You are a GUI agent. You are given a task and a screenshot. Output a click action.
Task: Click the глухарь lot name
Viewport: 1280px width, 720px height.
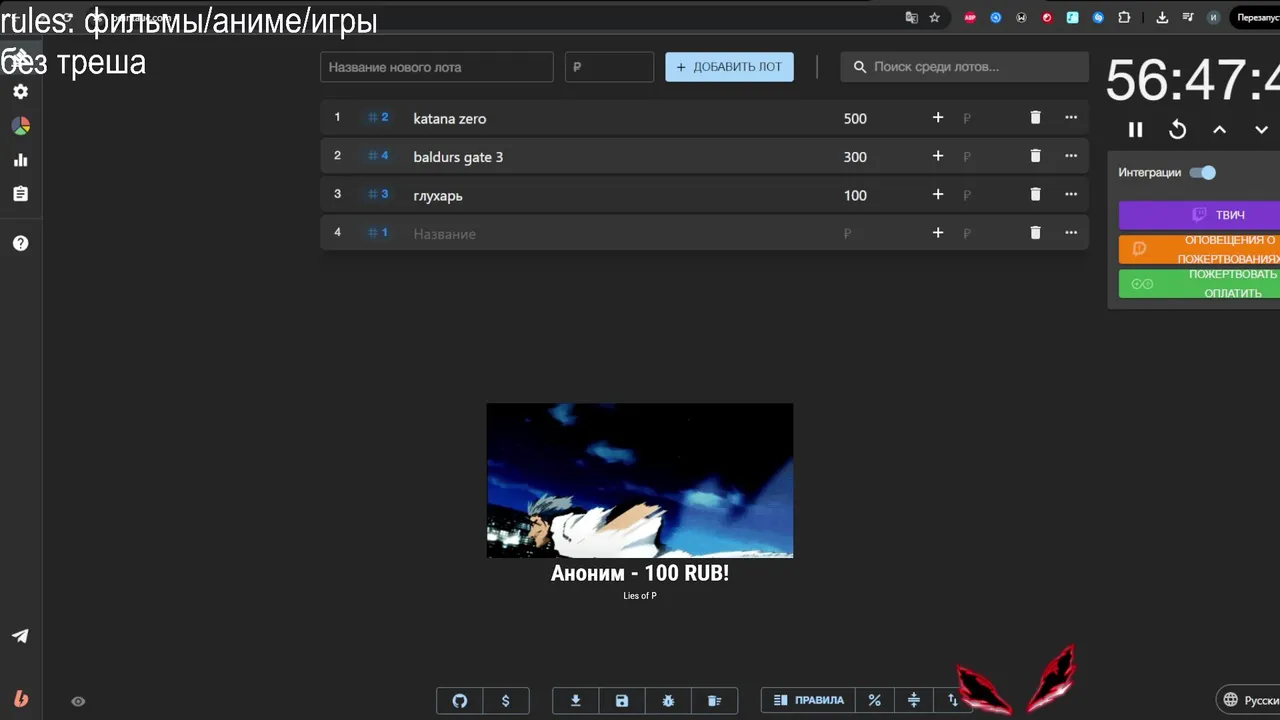(438, 196)
